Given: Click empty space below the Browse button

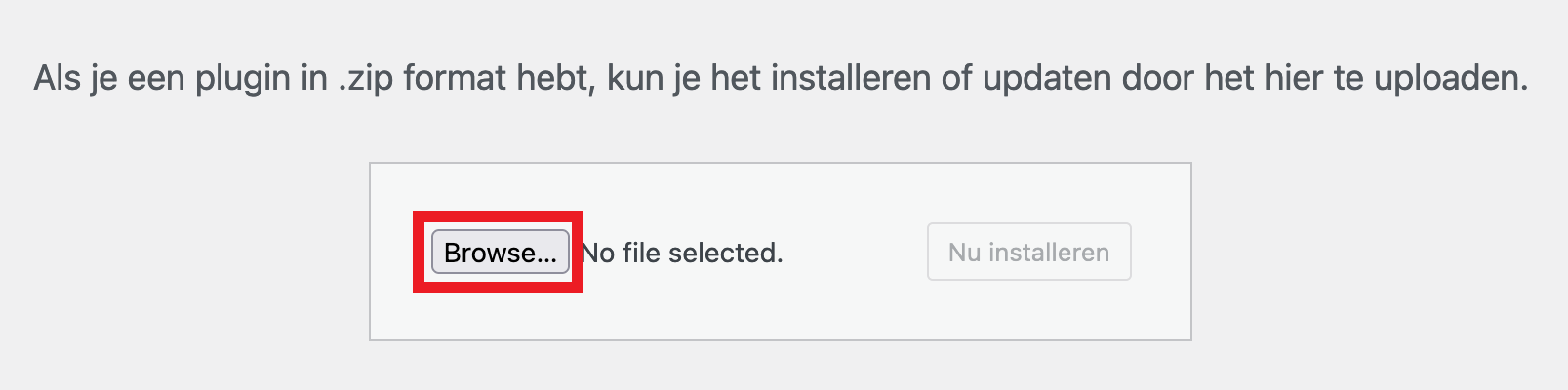Looking at the screenshot, I should 500,317.
